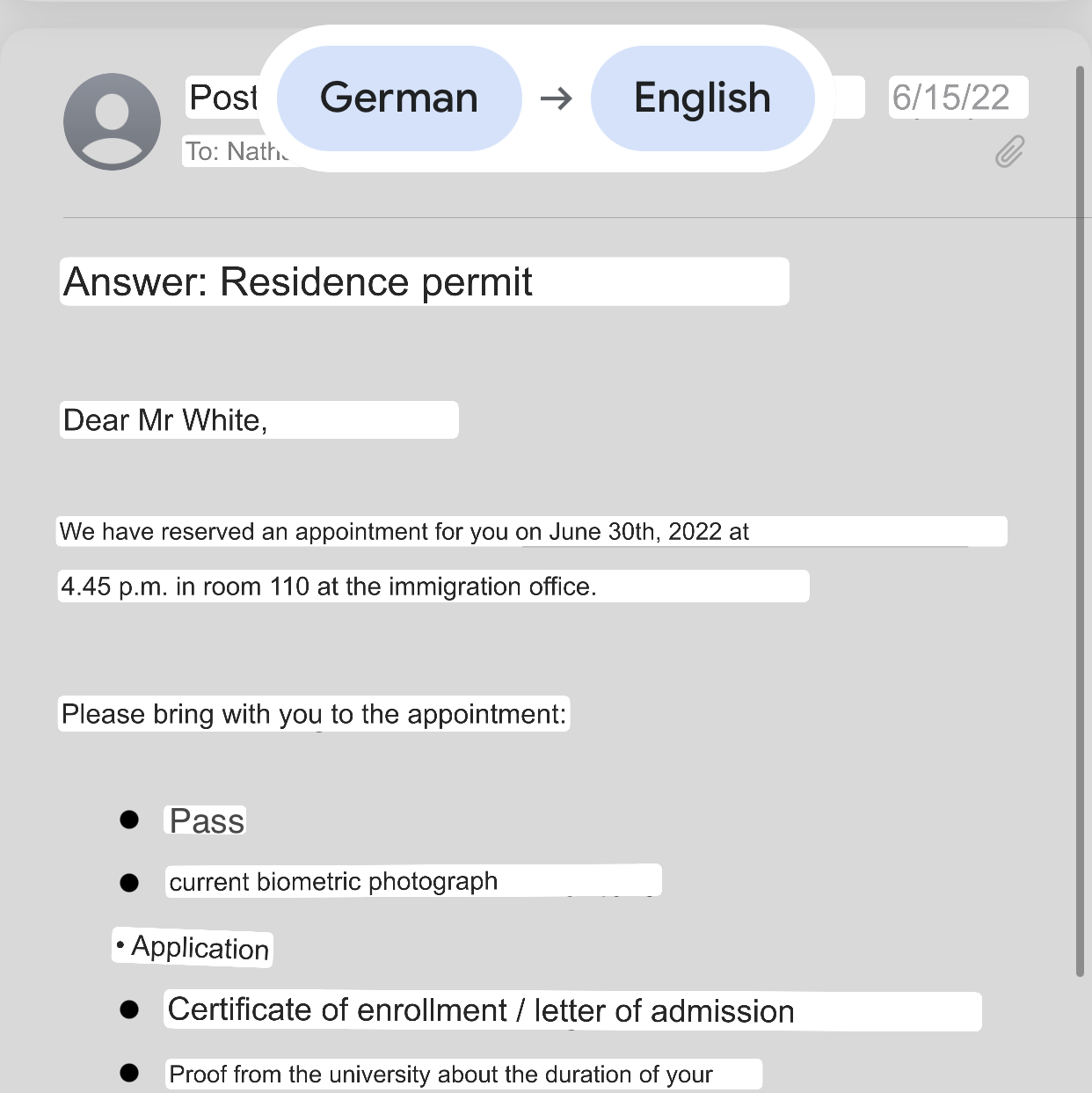Viewport: 1092px width, 1093px height.
Task: Click the subject Answer: Residence permit
Action: 298,282
